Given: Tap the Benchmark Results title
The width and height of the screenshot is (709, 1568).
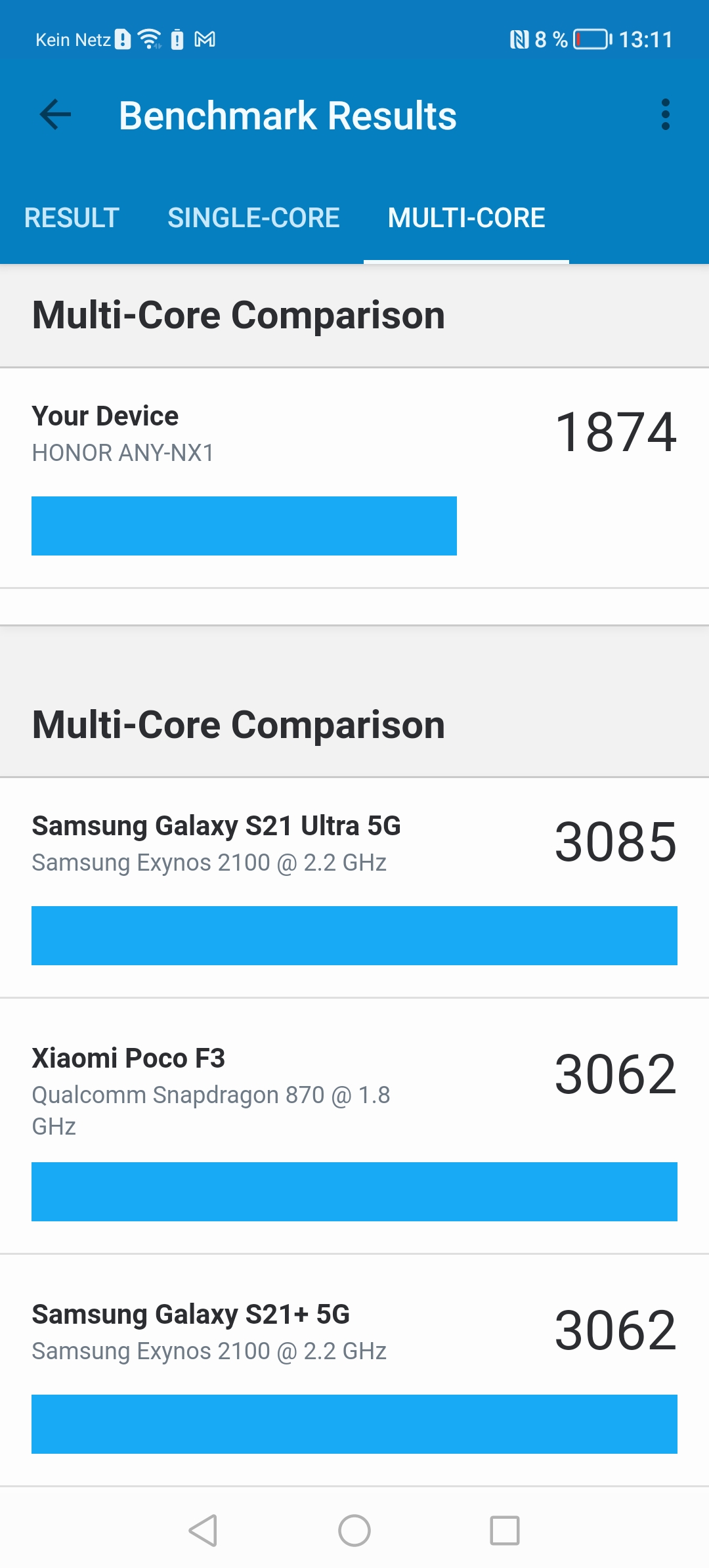Looking at the screenshot, I should (288, 116).
